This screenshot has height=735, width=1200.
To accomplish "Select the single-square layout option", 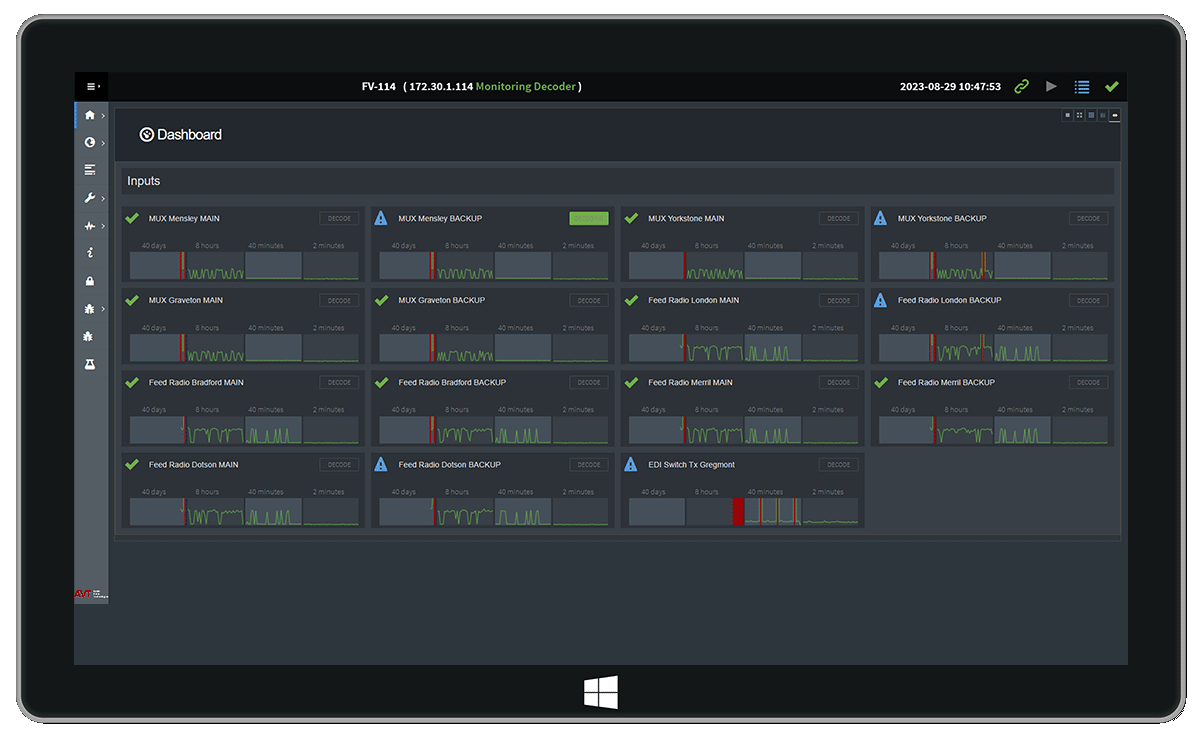I will coord(1067,115).
